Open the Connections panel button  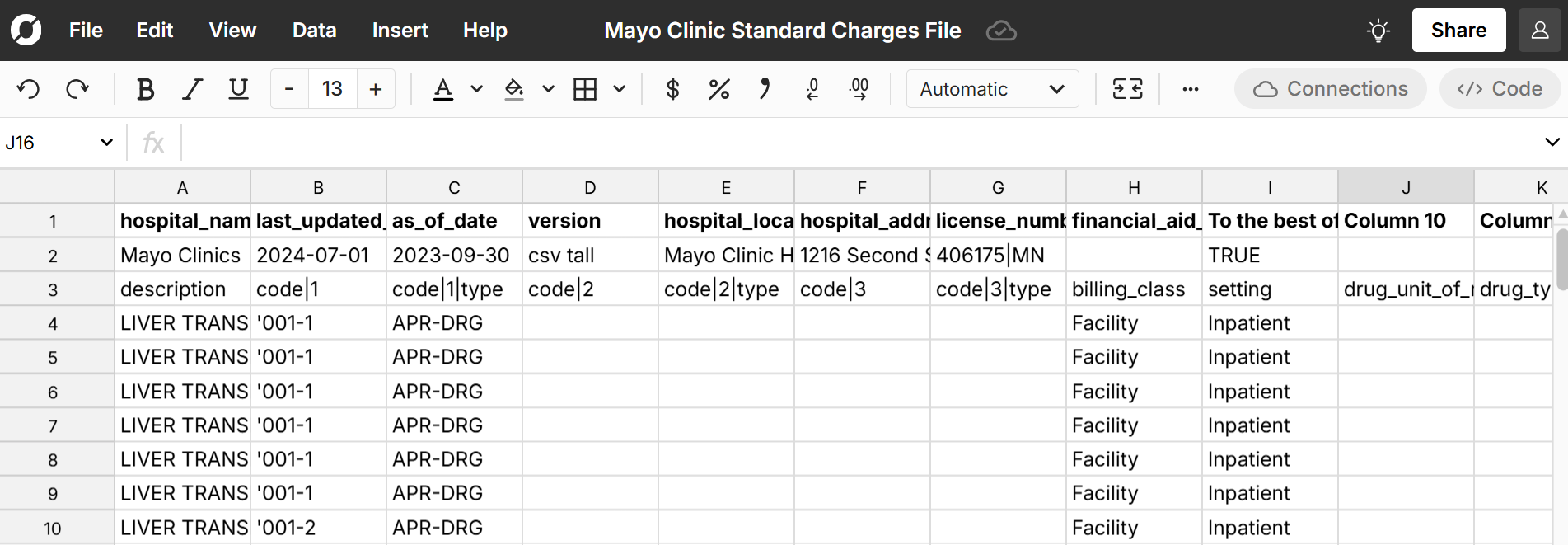point(1330,89)
